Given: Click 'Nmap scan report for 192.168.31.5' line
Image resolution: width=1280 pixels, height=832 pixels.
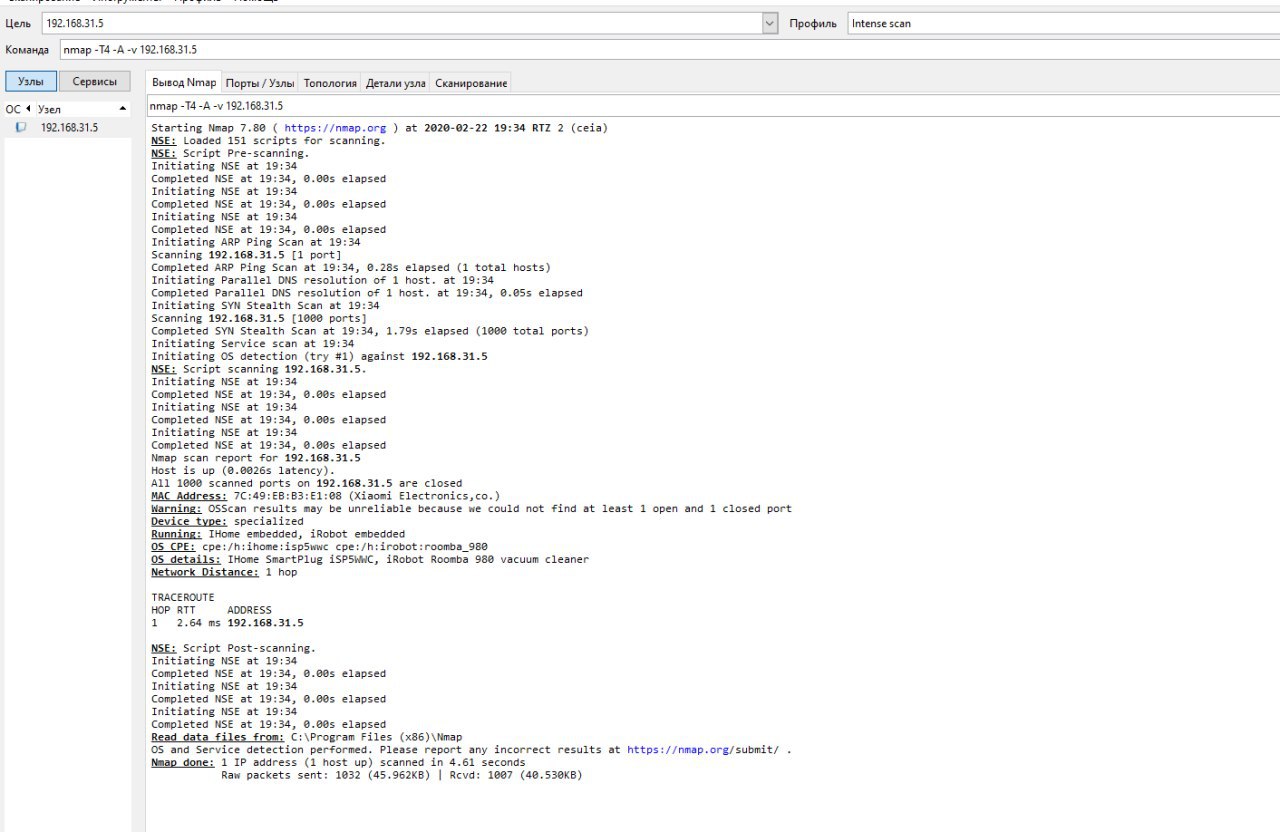Looking at the screenshot, I should 255,458.
